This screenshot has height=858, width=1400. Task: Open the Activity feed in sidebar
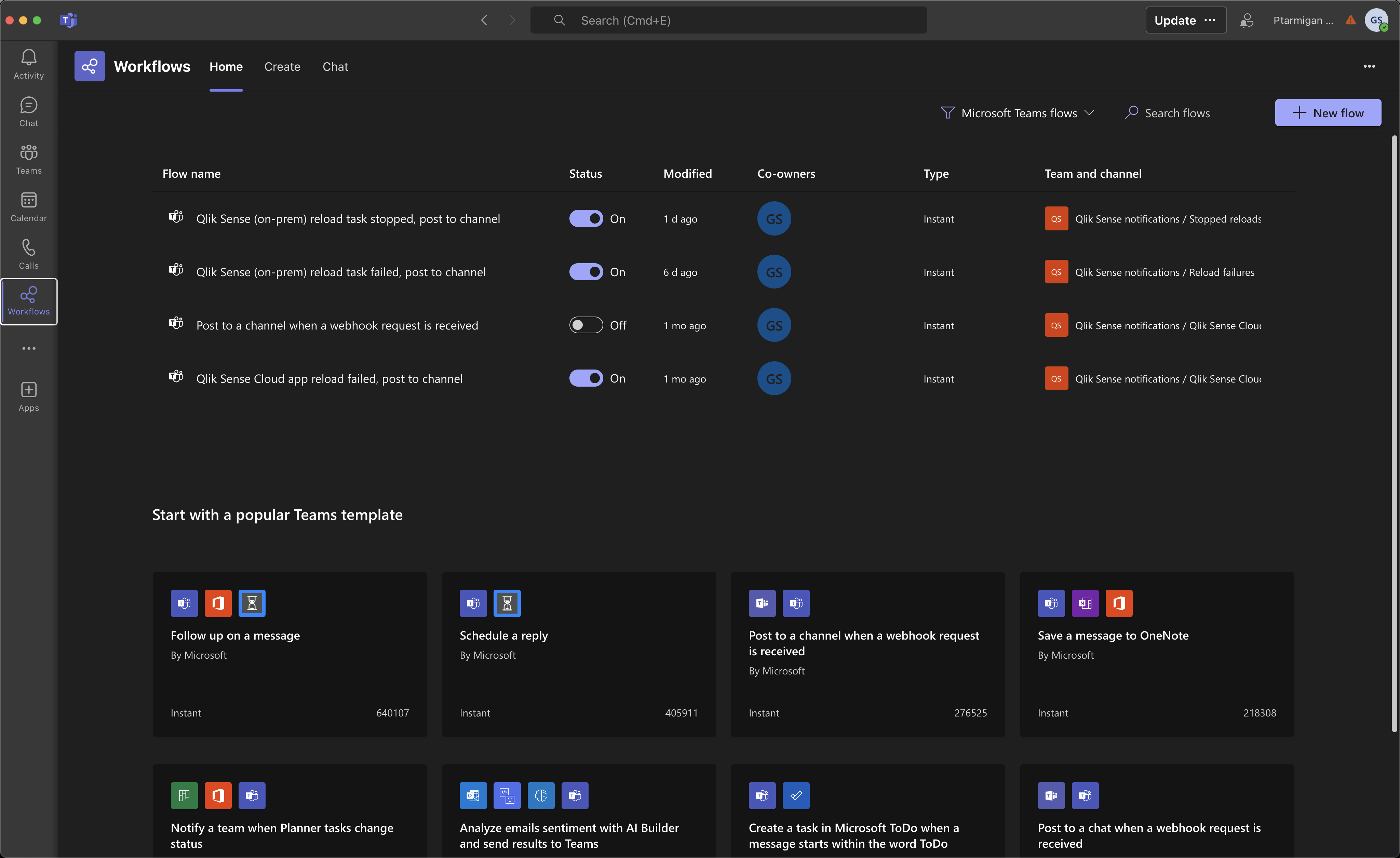coord(28,64)
